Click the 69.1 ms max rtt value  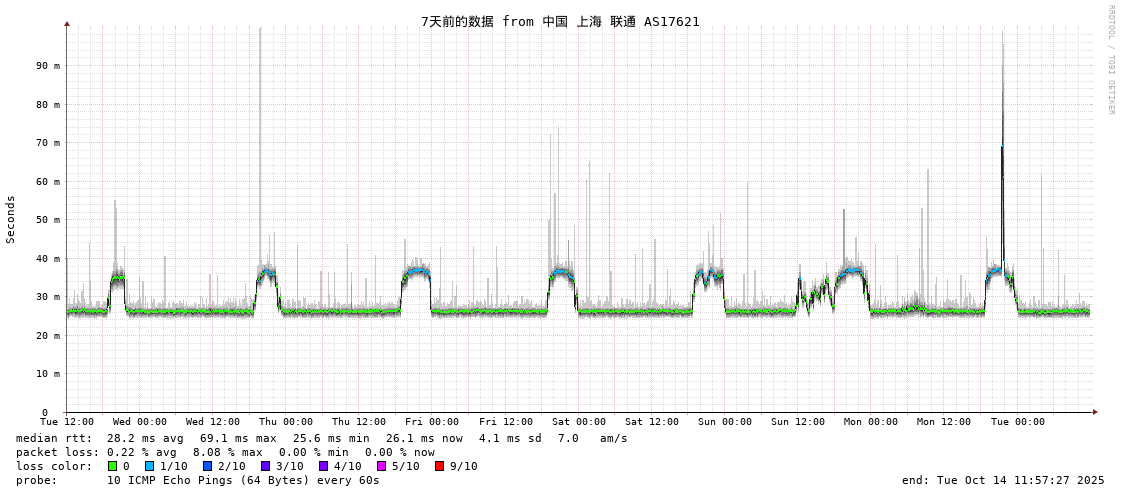228,438
